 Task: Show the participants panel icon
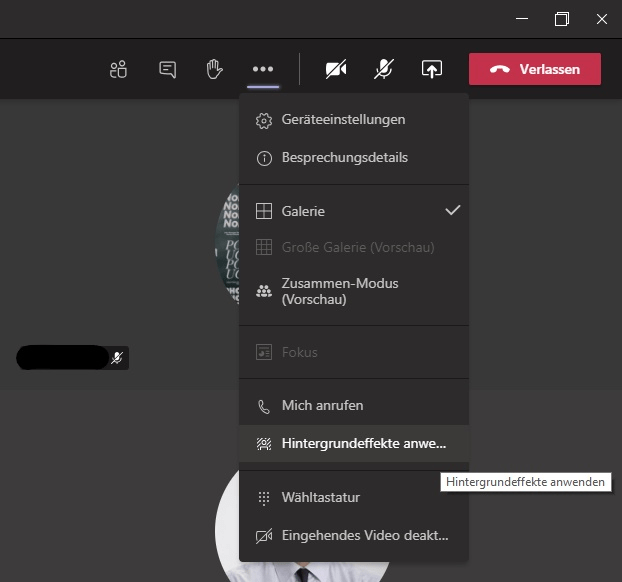point(118,69)
